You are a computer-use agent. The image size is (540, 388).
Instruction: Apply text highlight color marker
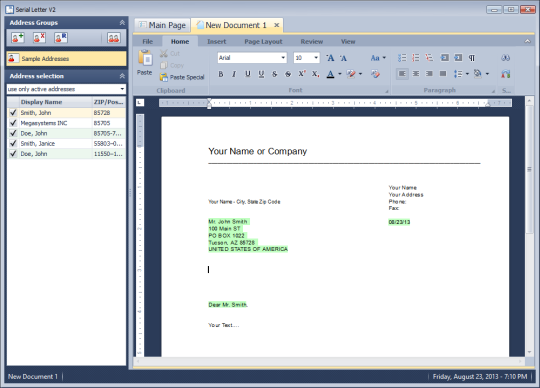351,74
